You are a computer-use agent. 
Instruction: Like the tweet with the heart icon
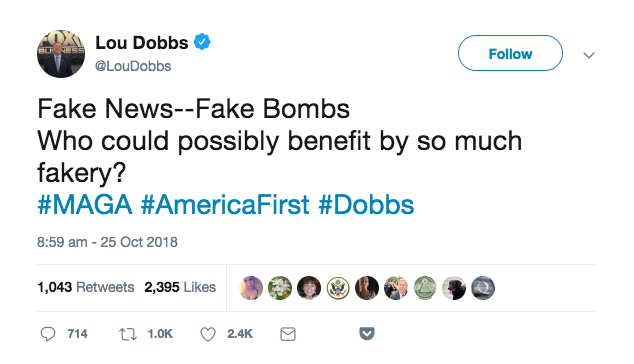[x=208, y=334]
